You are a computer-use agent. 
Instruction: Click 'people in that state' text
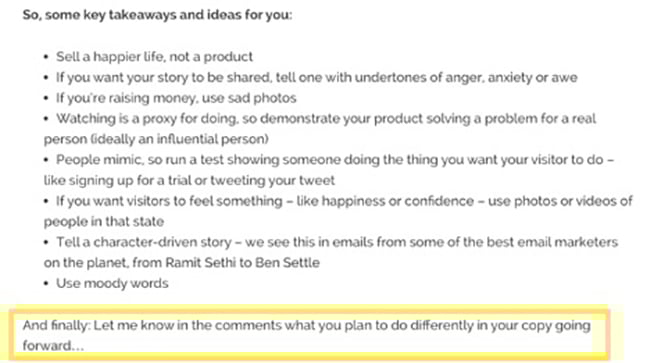click(104, 221)
